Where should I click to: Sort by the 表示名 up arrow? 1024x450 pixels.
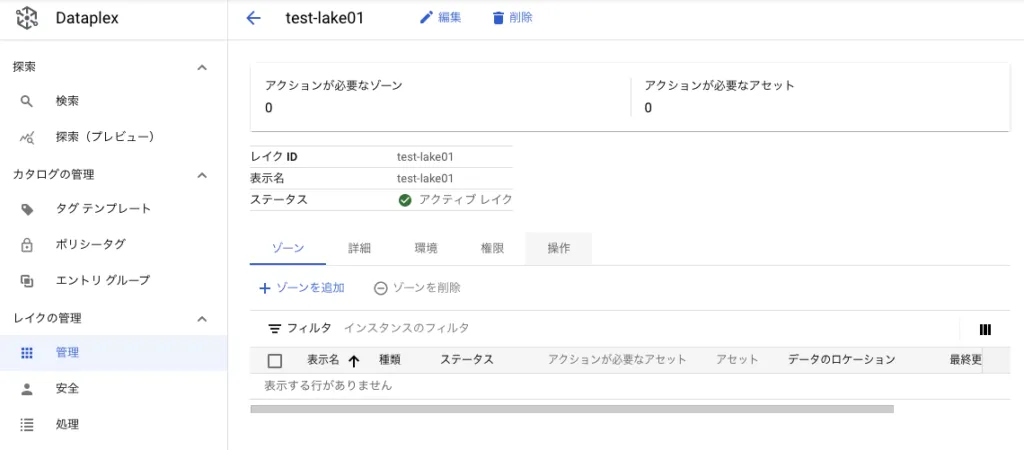[x=355, y=361]
